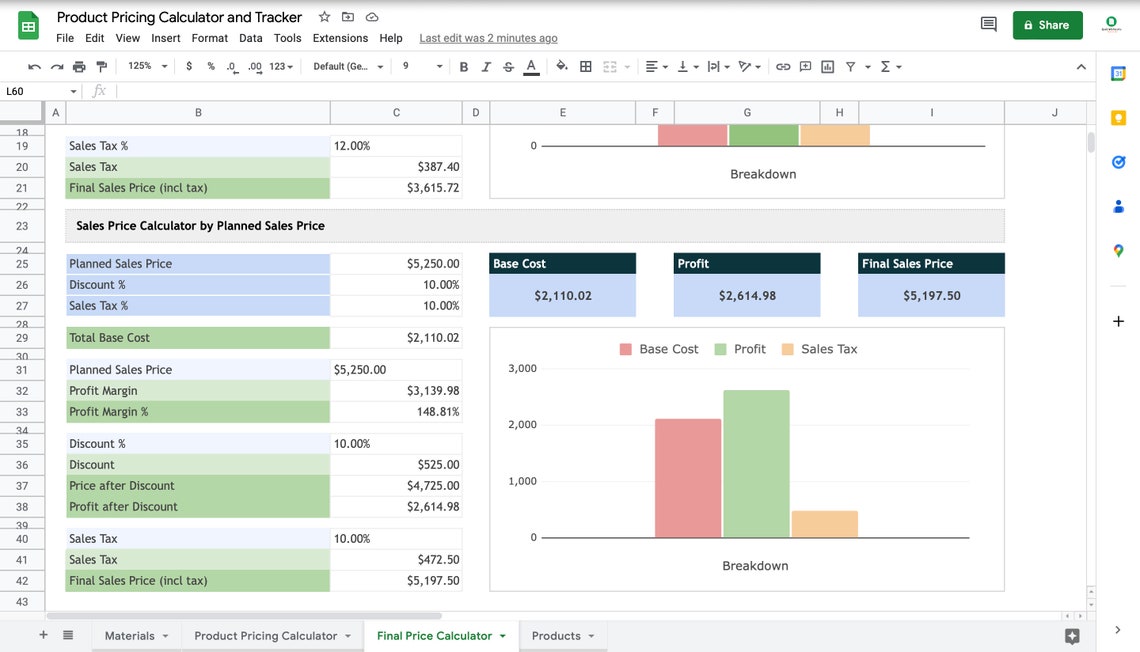Decrease decimal places from the toolbar
The image size is (1140, 652).
231,66
